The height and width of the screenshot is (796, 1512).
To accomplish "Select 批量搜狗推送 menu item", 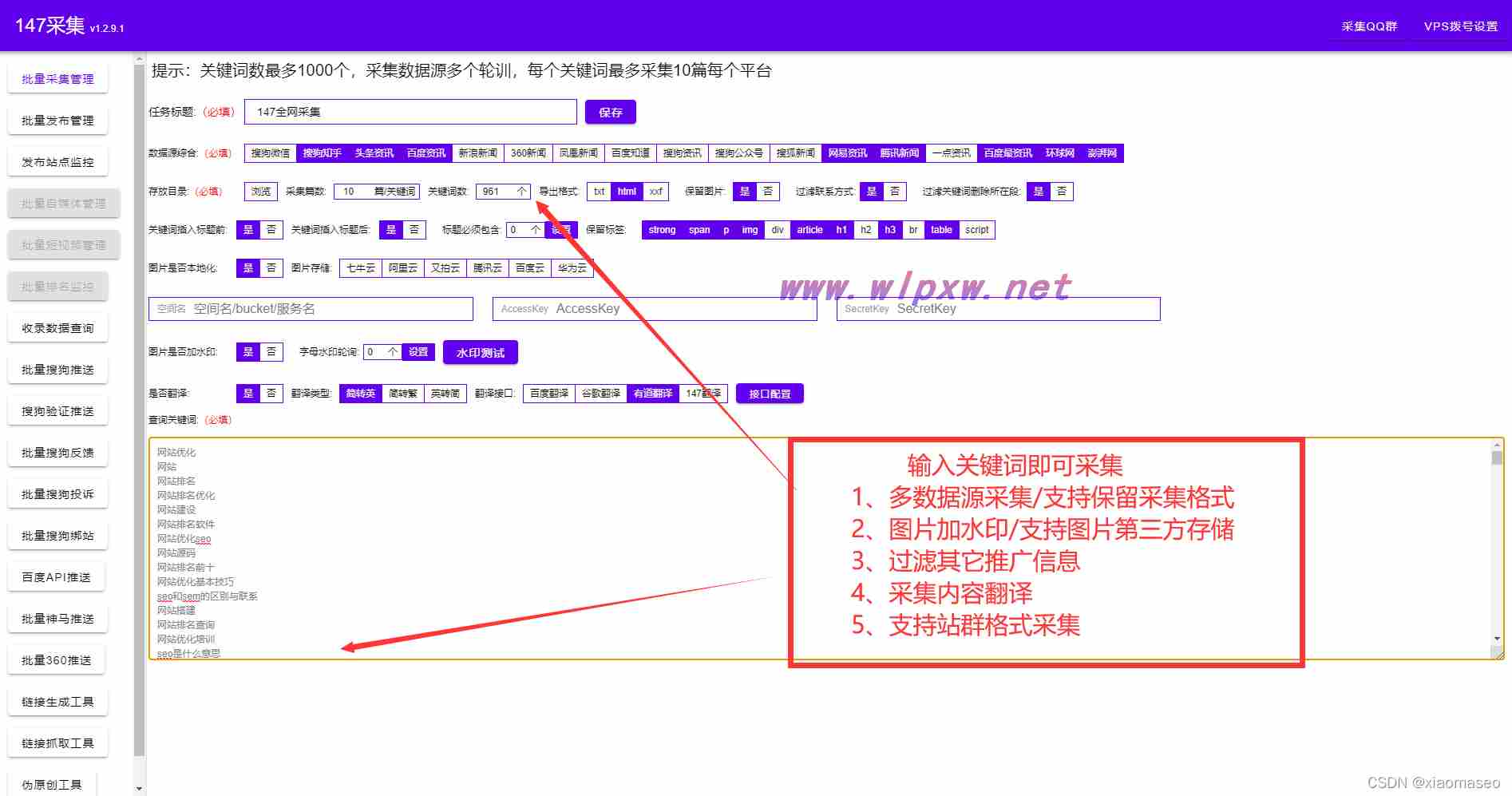I will pyautogui.click(x=57, y=370).
